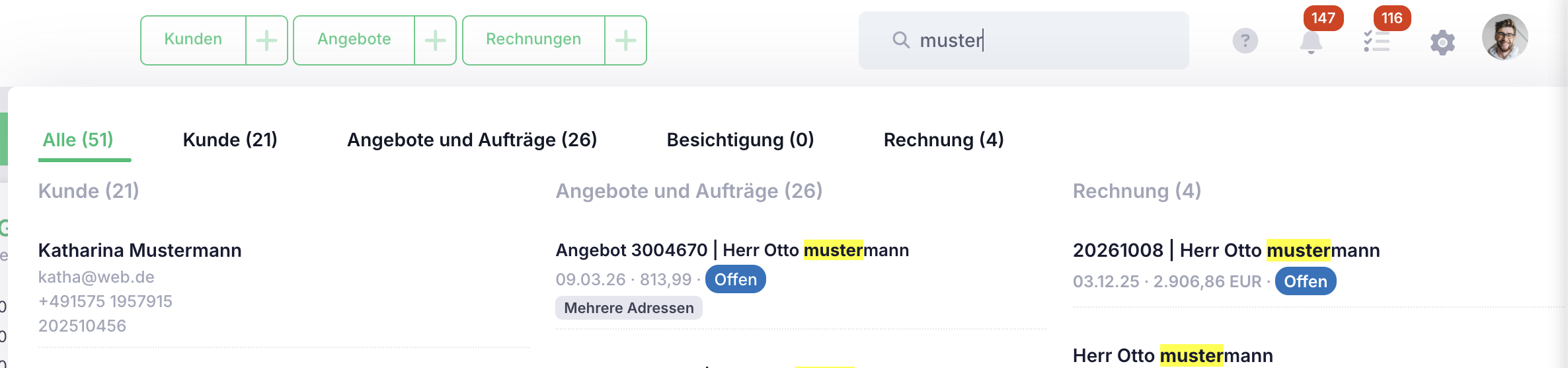Open settings gear icon

pos(1442,42)
